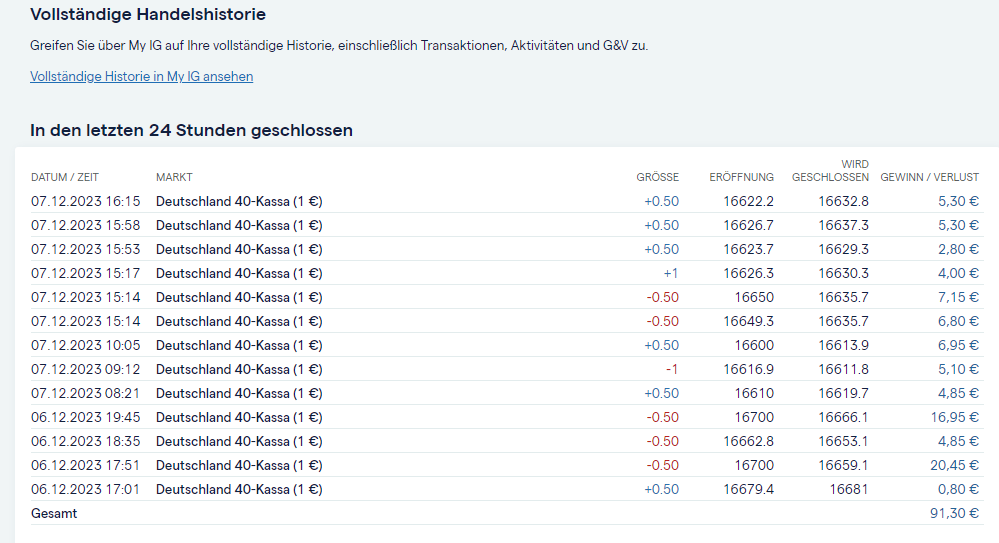Screen dimensions: 999x543
Task: Click the 'WIRD GESCHLOSSEN' column header
Action: (x=830, y=171)
